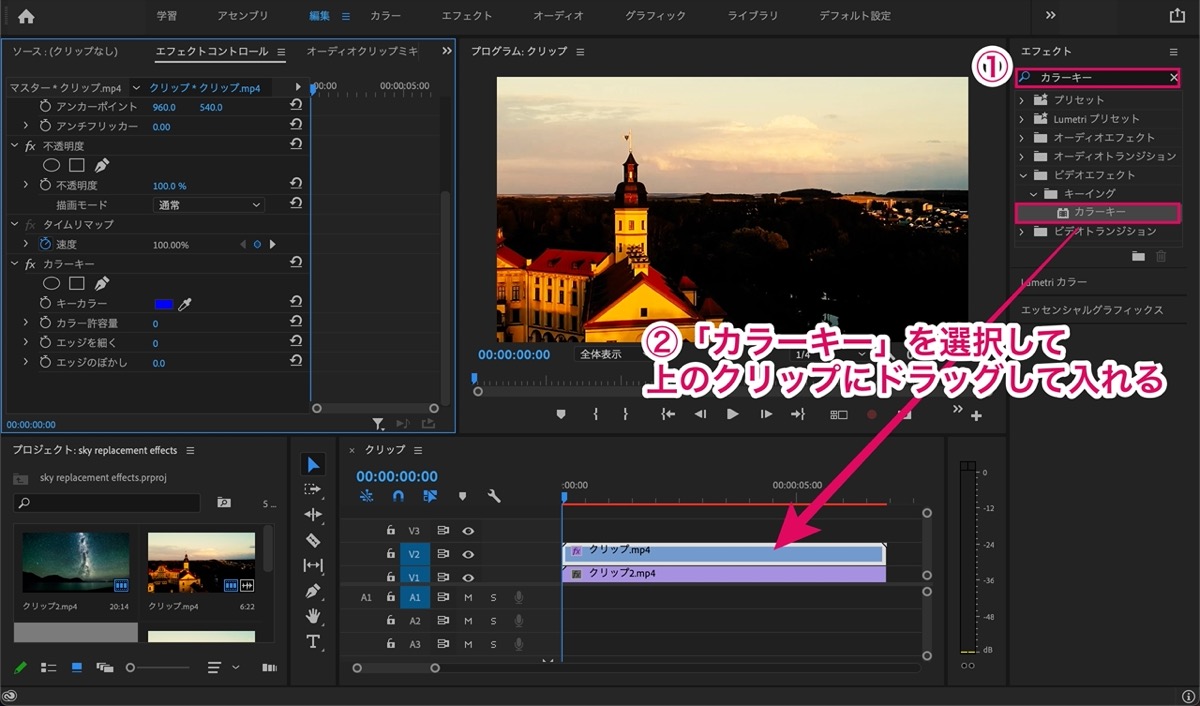Toggle visibility eye for track V2

[x=468, y=554]
